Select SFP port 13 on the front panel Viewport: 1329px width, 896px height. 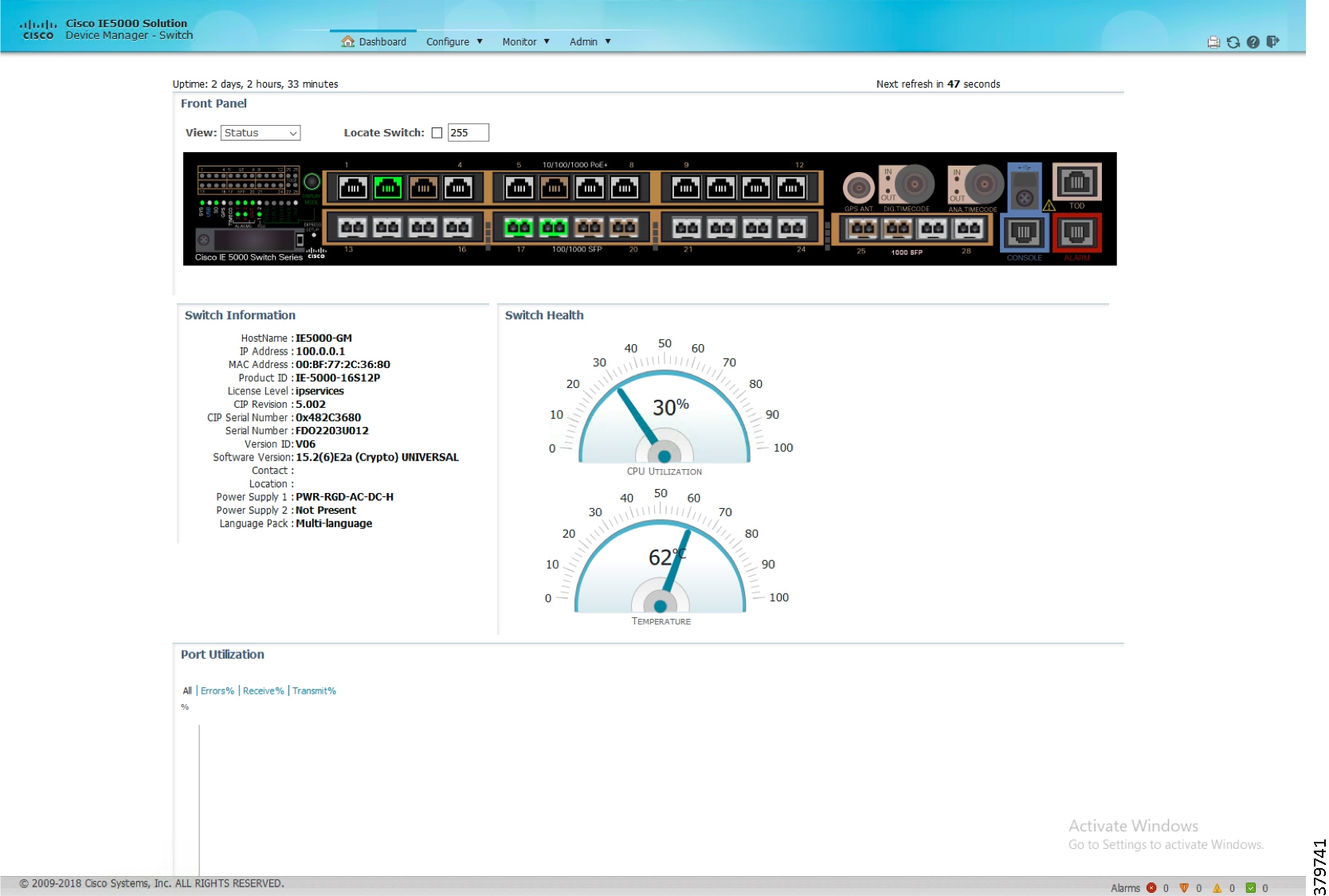click(352, 228)
